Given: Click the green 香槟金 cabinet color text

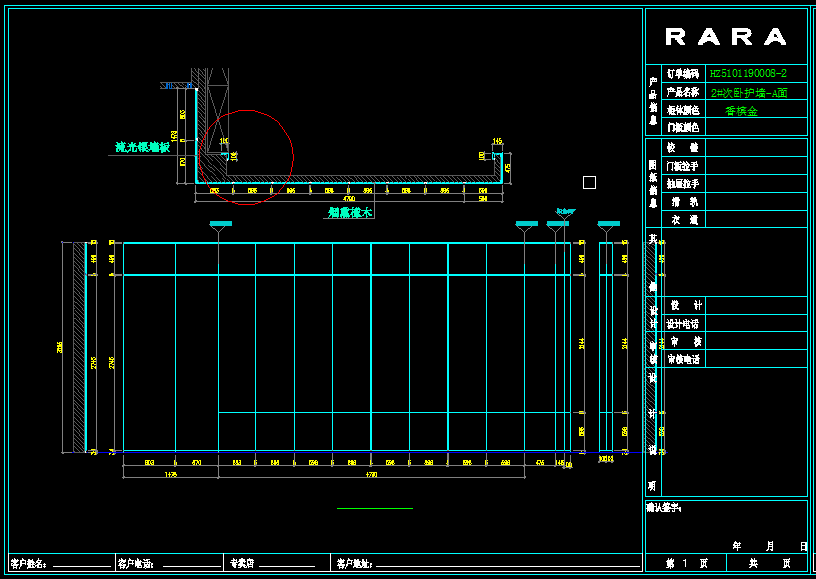Looking at the screenshot, I should (741, 111).
